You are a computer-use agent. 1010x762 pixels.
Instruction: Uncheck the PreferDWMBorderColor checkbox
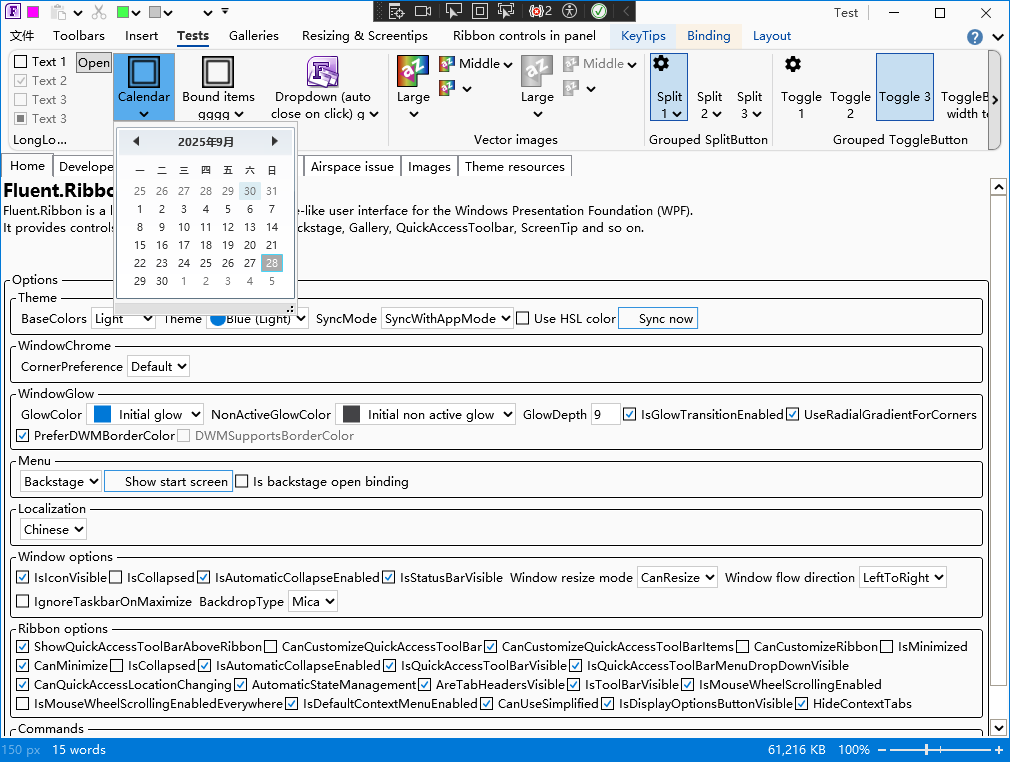(23, 436)
